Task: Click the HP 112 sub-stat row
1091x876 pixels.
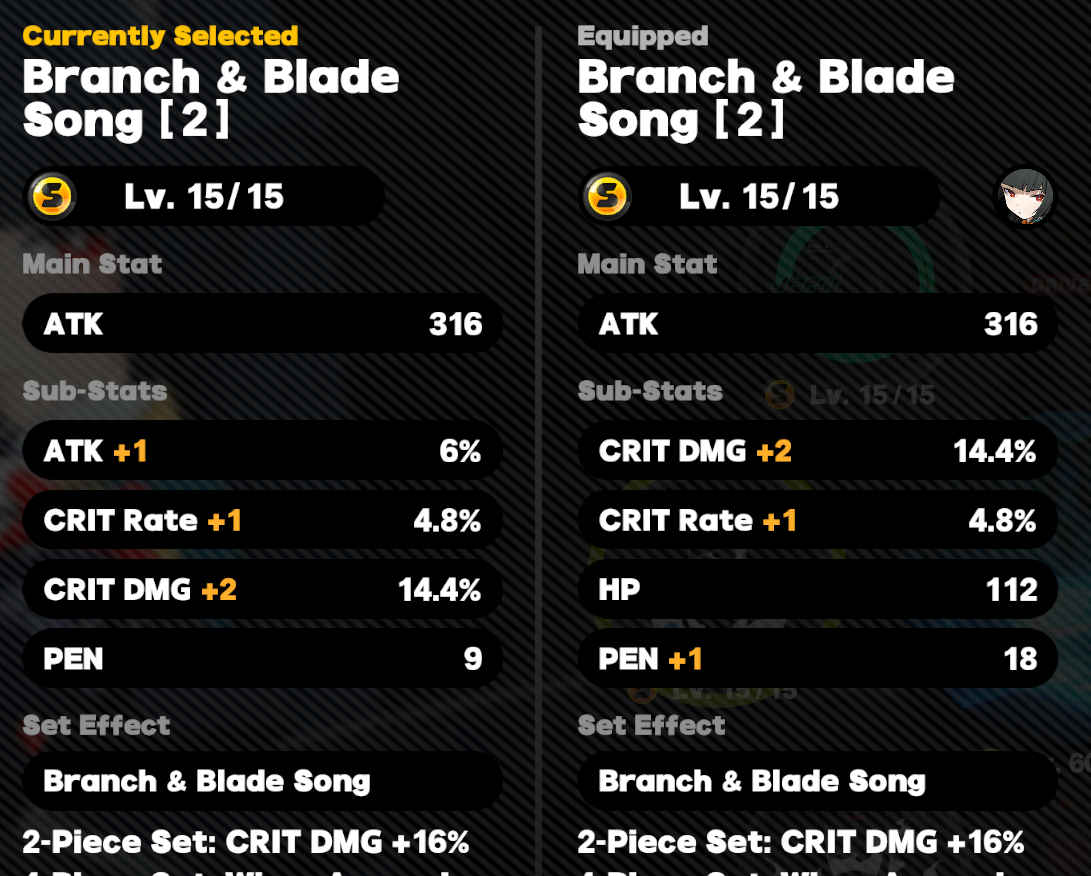Action: tap(818, 589)
